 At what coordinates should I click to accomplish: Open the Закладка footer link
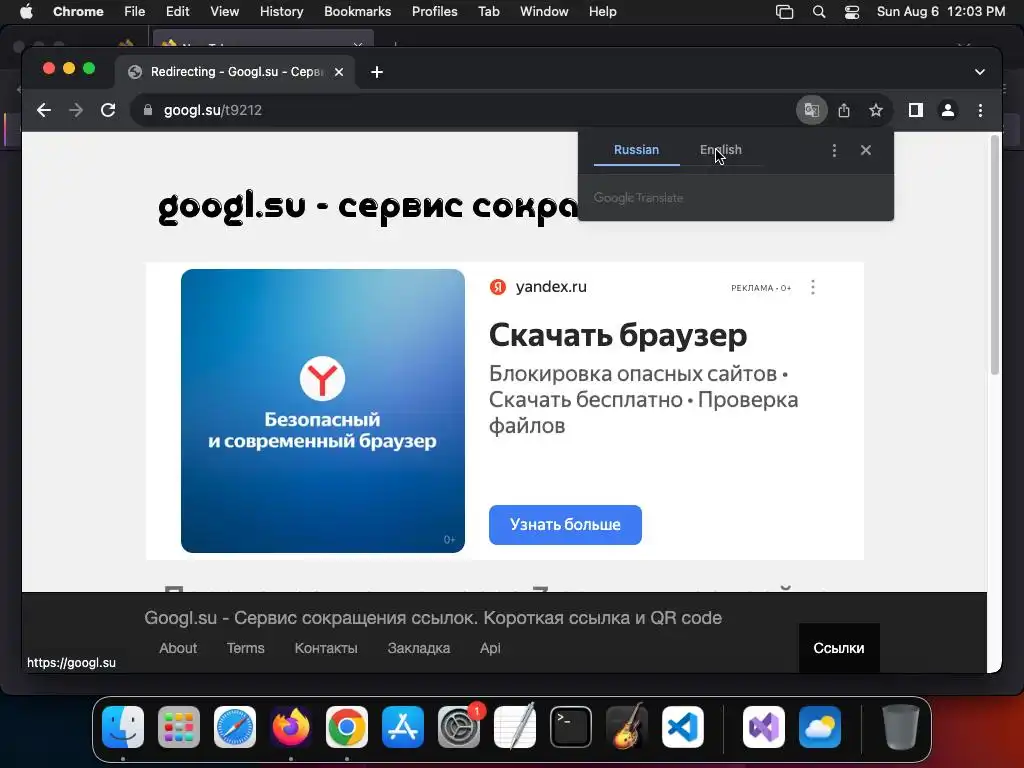[x=419, y=648]
